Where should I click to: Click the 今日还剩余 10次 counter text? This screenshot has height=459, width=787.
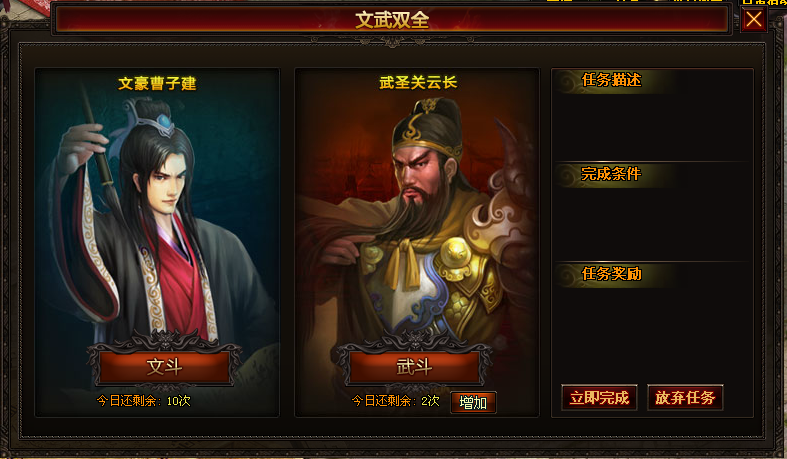point(144,401)
